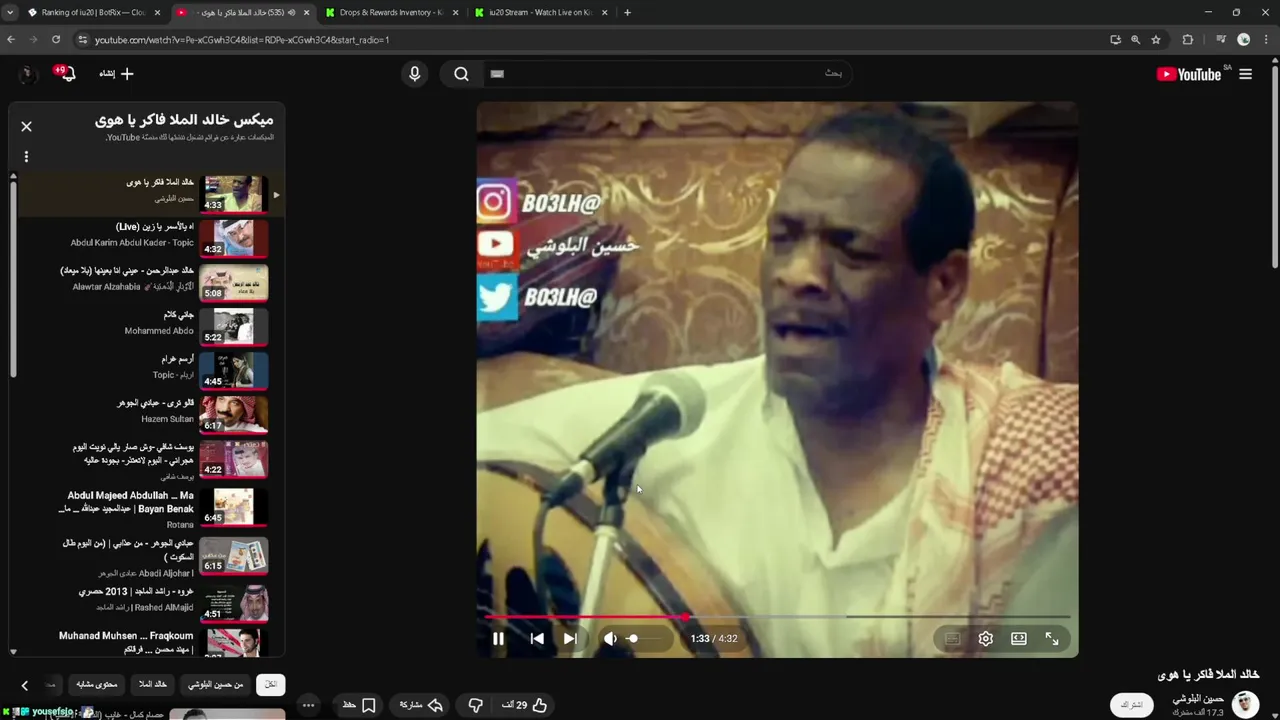Open a new browser tab
1280x720 pixels.
point(627,12)
